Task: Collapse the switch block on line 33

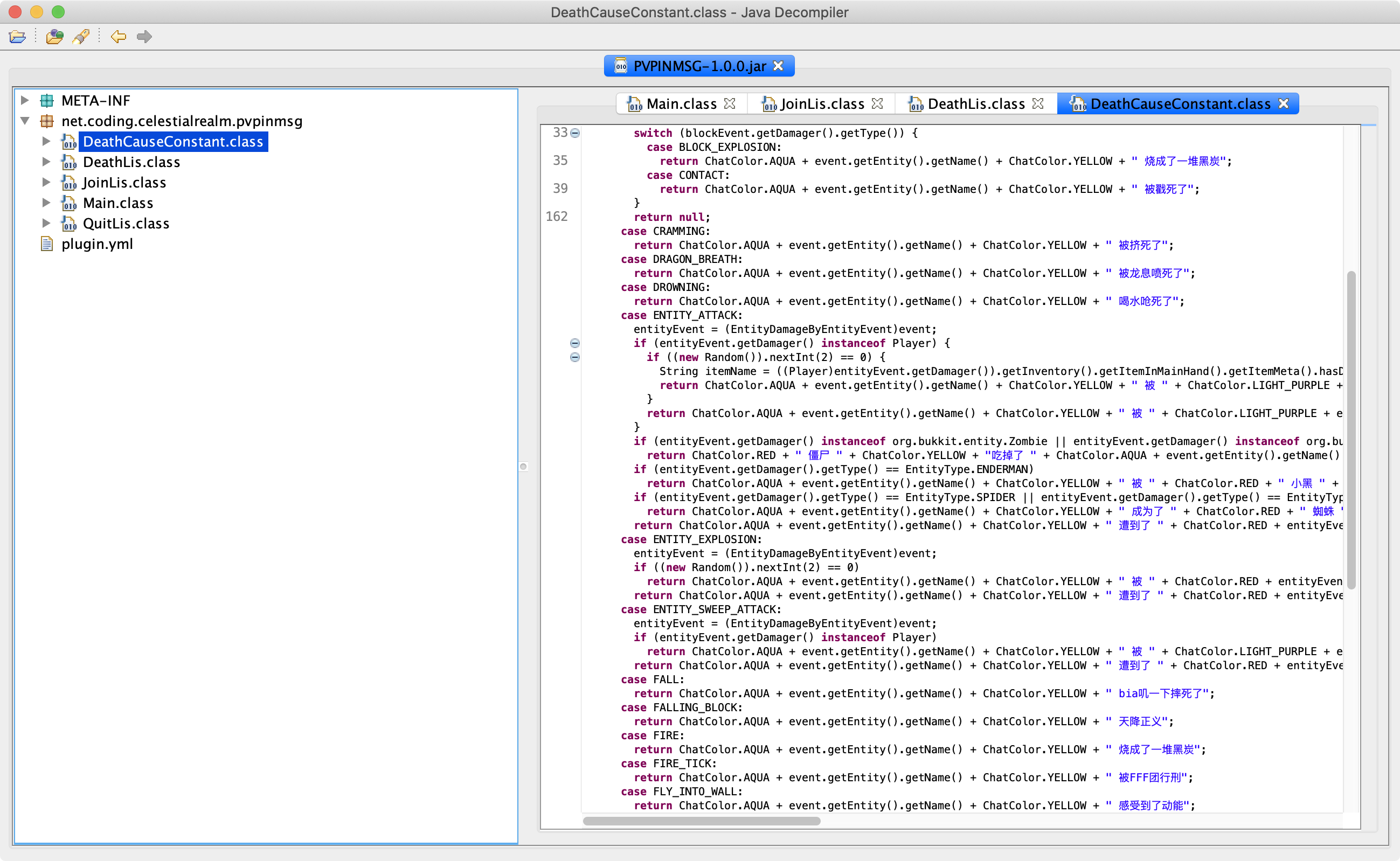Action: pyautogui.click(x=574, y=133)
